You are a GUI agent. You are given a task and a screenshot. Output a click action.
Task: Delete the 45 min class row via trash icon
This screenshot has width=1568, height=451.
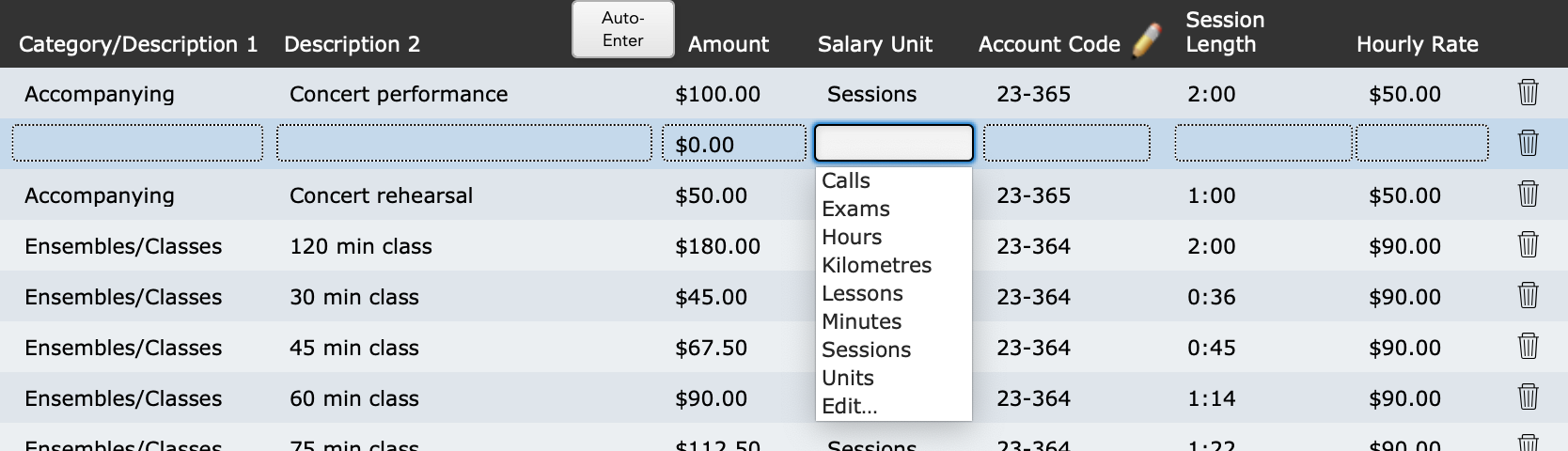pyautogui.click(x=1529, y=347)
